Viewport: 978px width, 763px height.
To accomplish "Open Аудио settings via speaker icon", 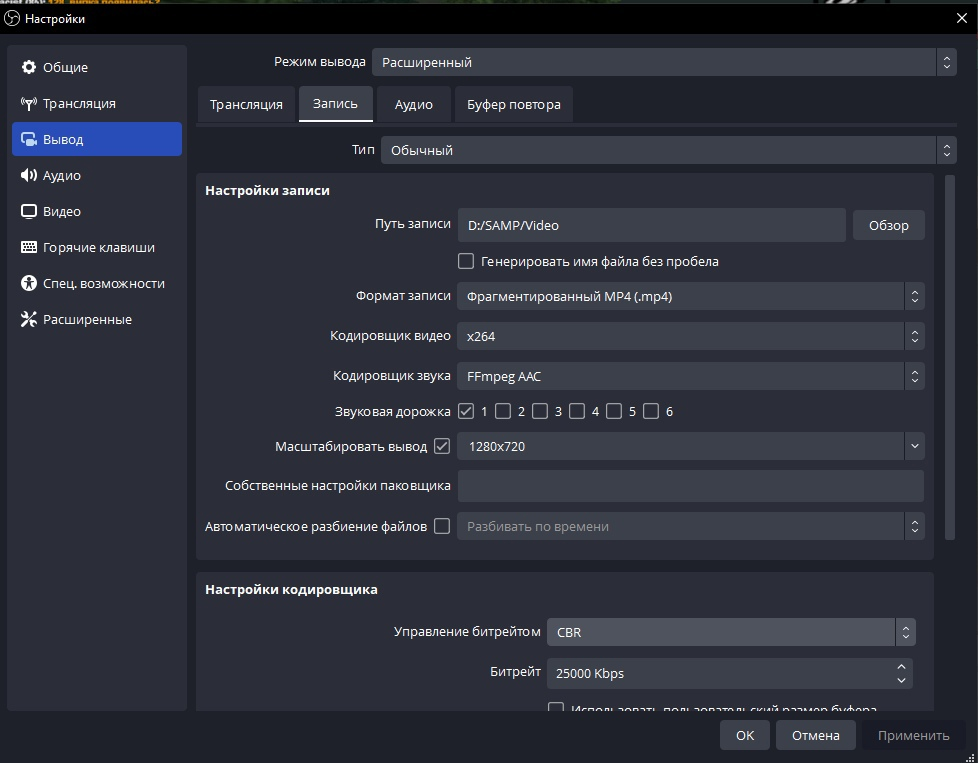I will pos(28,176).
